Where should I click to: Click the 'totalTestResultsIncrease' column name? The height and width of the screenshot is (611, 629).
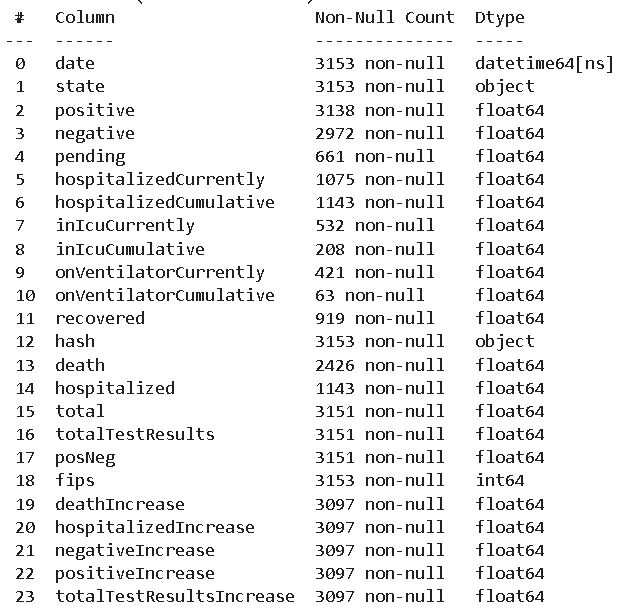(x=175, y=596)
